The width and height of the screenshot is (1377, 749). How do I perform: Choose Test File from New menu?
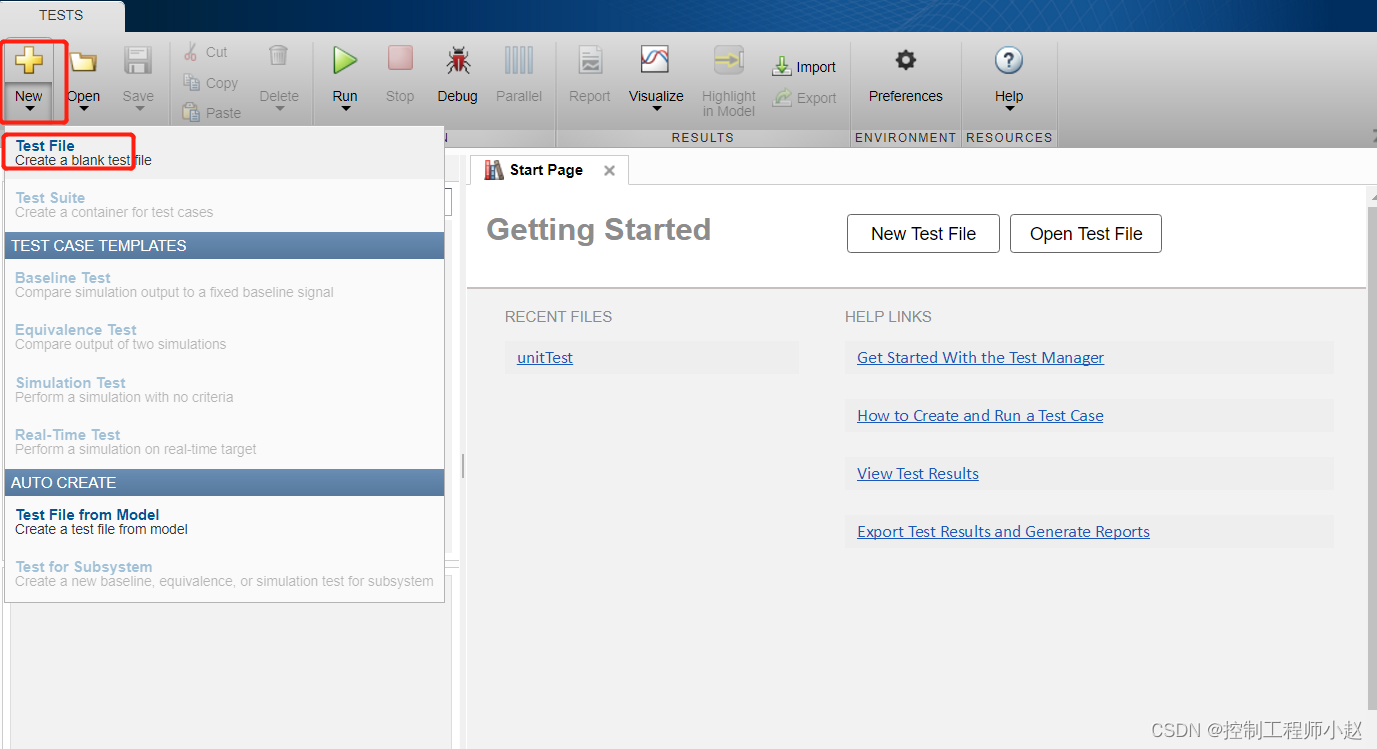224,153
